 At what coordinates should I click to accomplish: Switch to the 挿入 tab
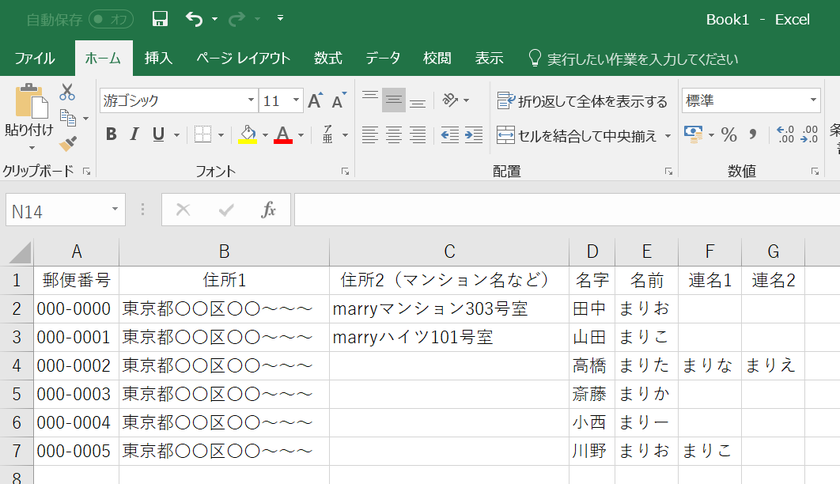(158, 58)
